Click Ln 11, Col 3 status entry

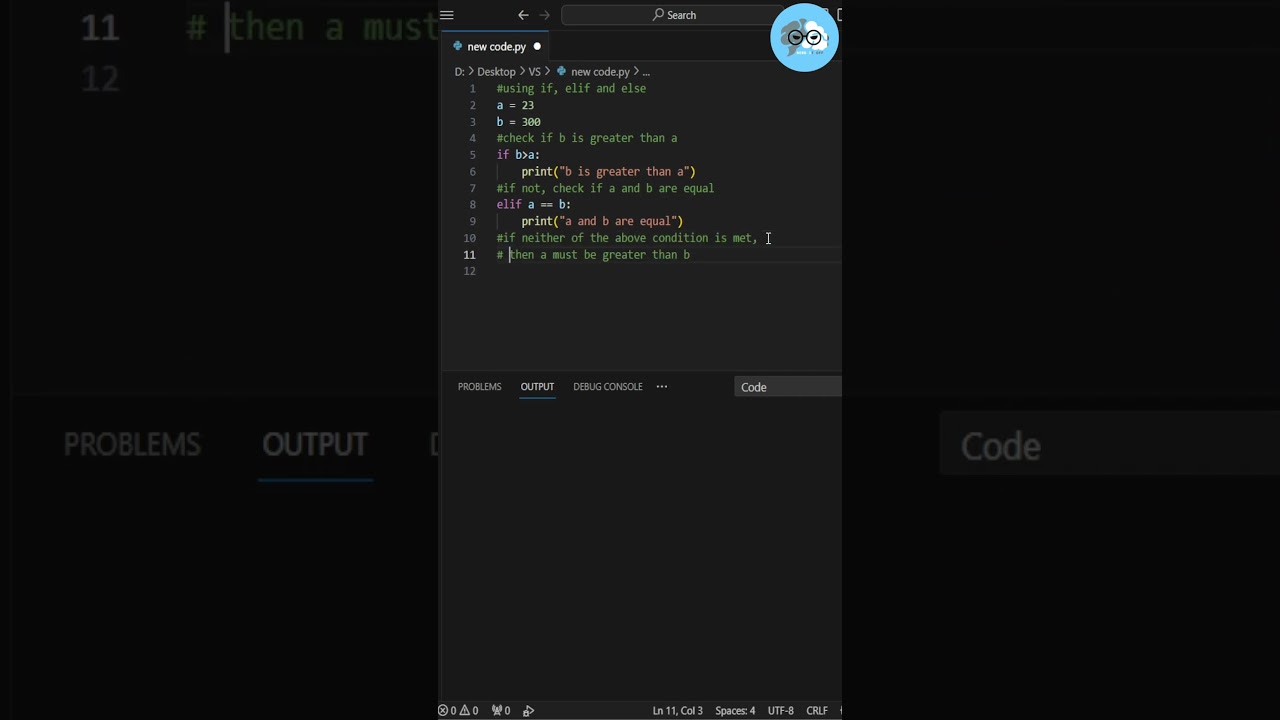click(x=678, y=711)
